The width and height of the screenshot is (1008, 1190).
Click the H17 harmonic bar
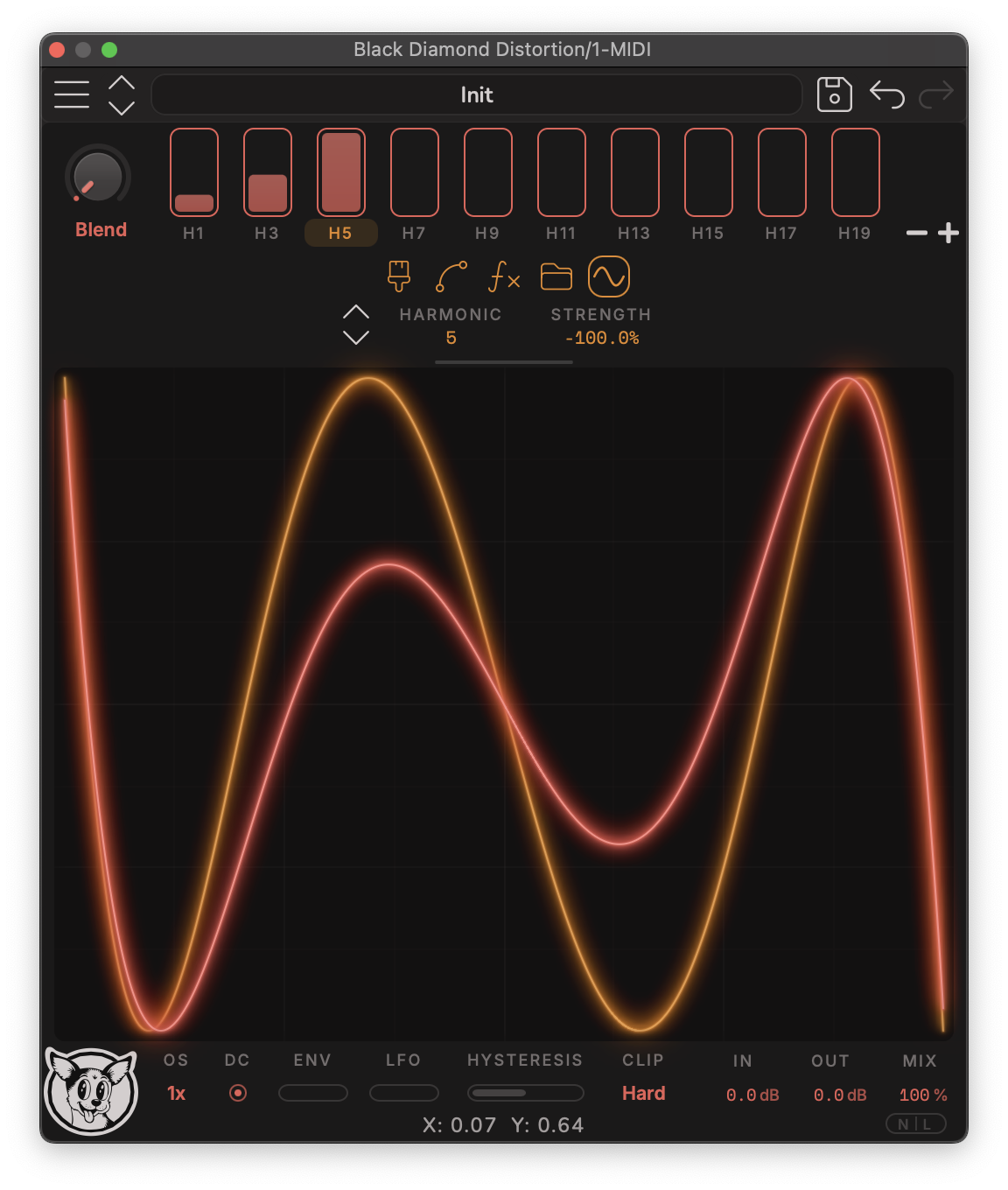(782, 172)
